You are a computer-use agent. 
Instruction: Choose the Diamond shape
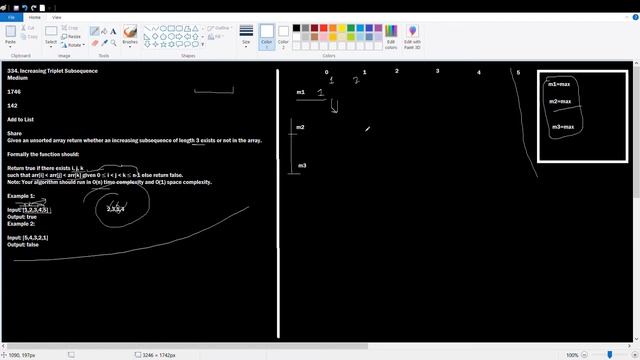pos(156,36)
